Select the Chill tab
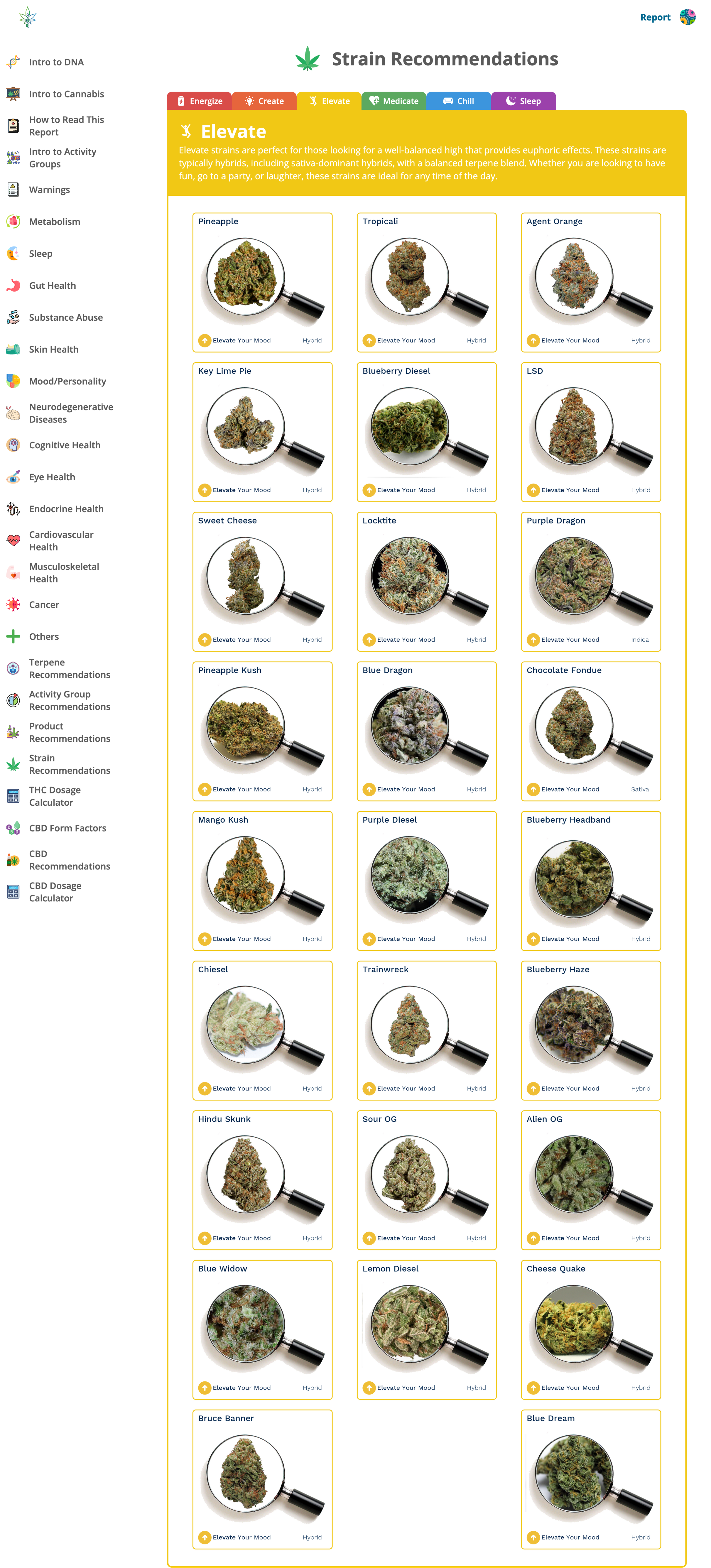This screenshot has height=1568, width=711. point(458,101)
